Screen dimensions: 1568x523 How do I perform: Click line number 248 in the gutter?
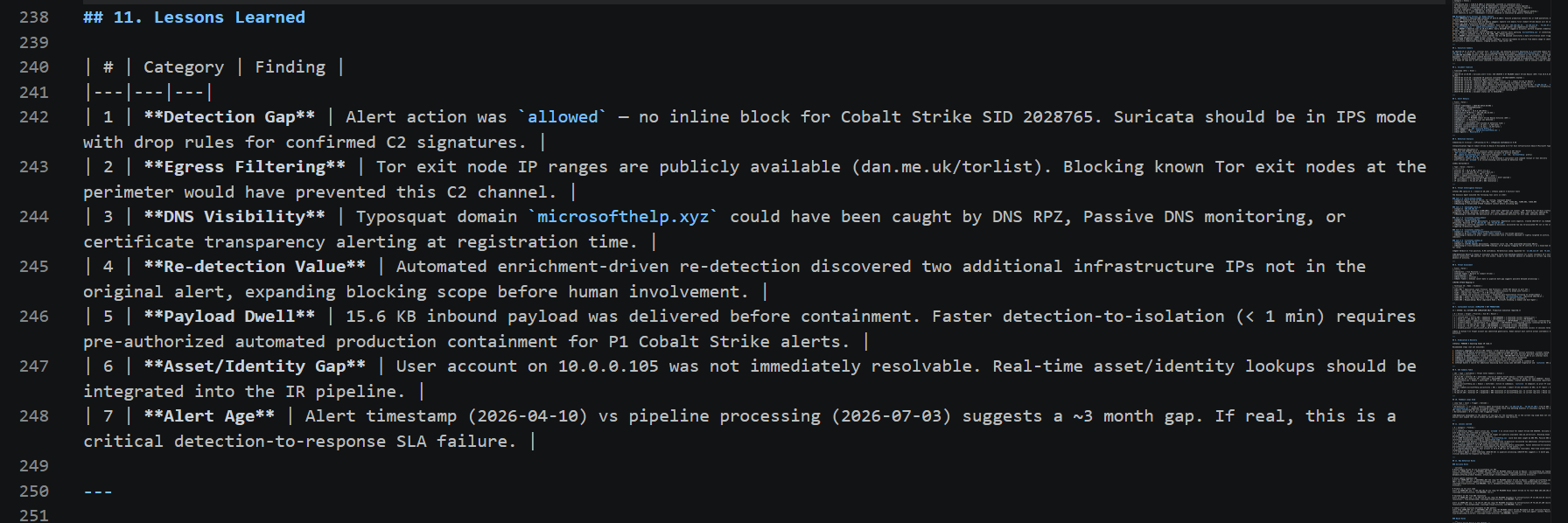click(34, 416)
